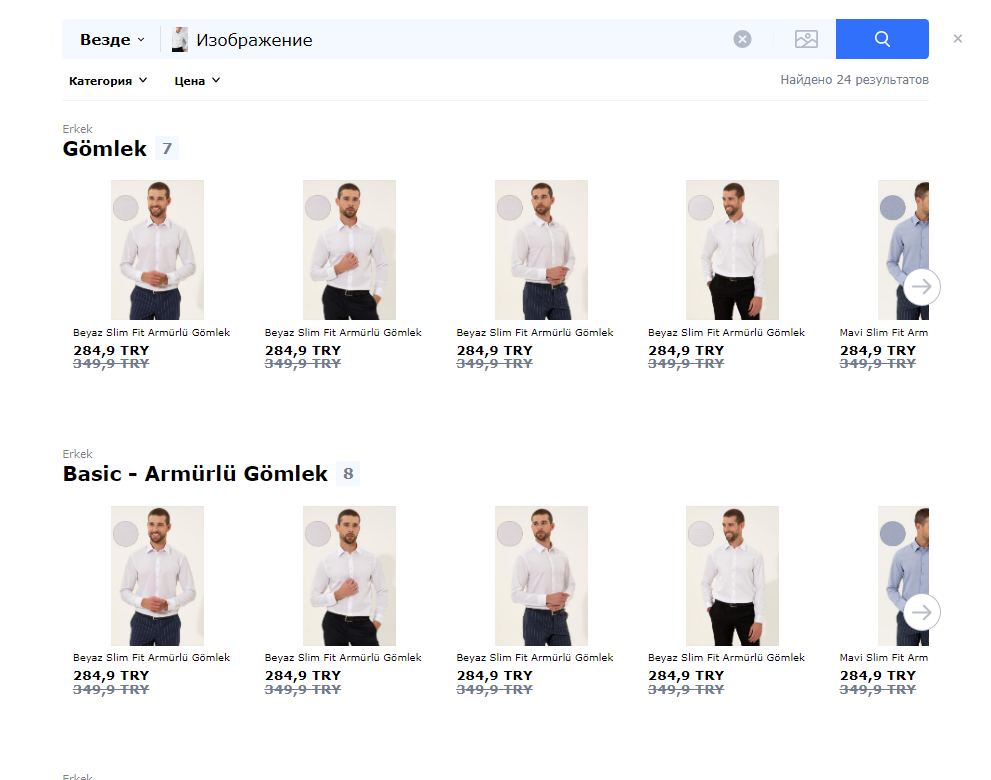Viewport: 991px width, 780px height.
Task: Click third Beyaz Slim Fit title in Gömlek row
Action: pos(535,332)
